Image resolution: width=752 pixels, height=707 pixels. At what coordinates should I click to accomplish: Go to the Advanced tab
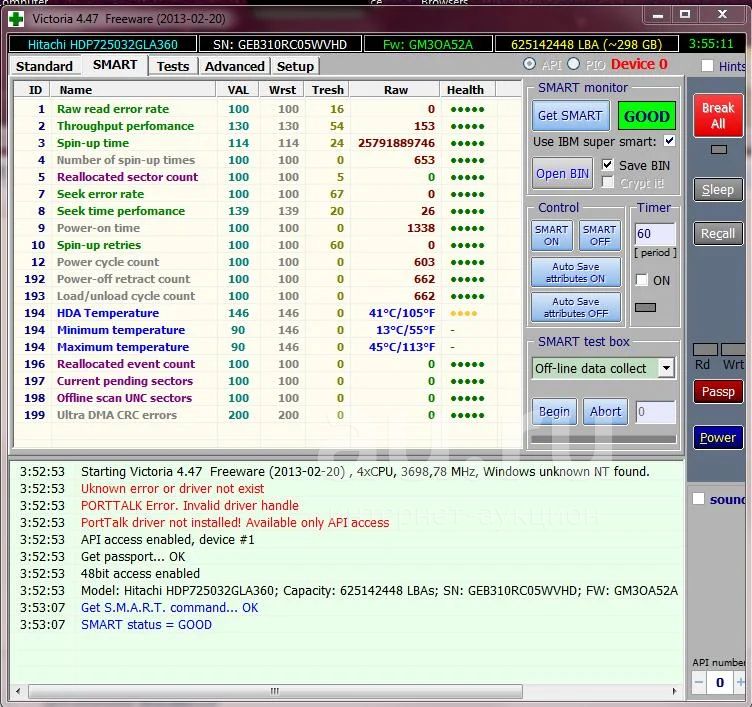[235, 66]
